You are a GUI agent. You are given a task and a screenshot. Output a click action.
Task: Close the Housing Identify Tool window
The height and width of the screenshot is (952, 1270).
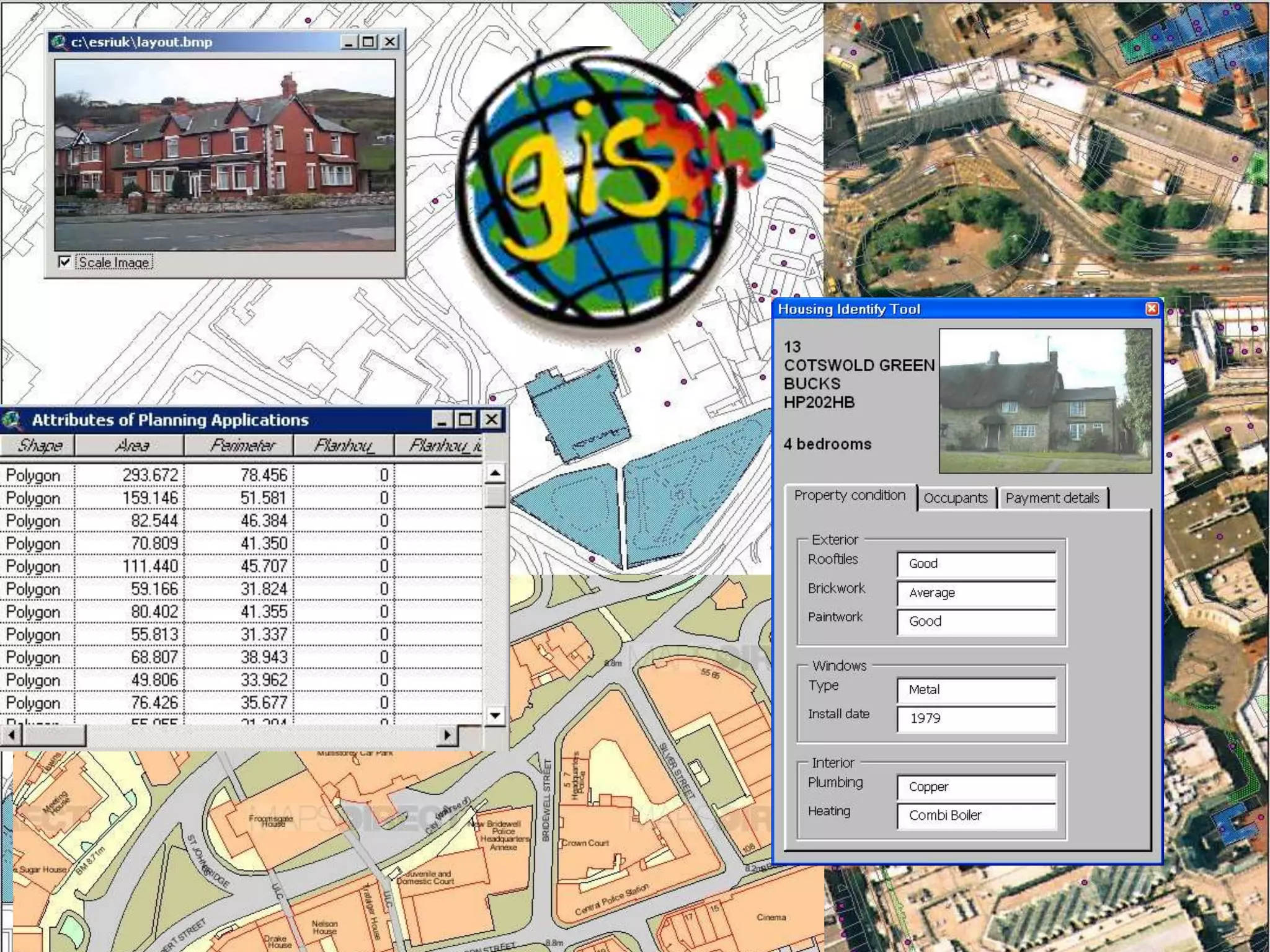coord(1152,309)
